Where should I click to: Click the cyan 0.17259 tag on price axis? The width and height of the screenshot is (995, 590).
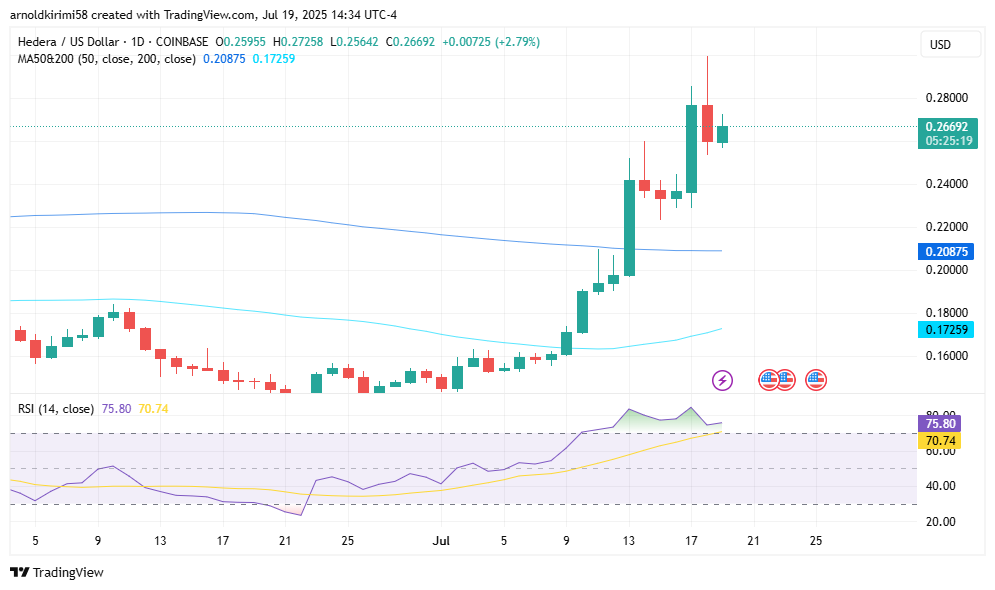[946, 329]
